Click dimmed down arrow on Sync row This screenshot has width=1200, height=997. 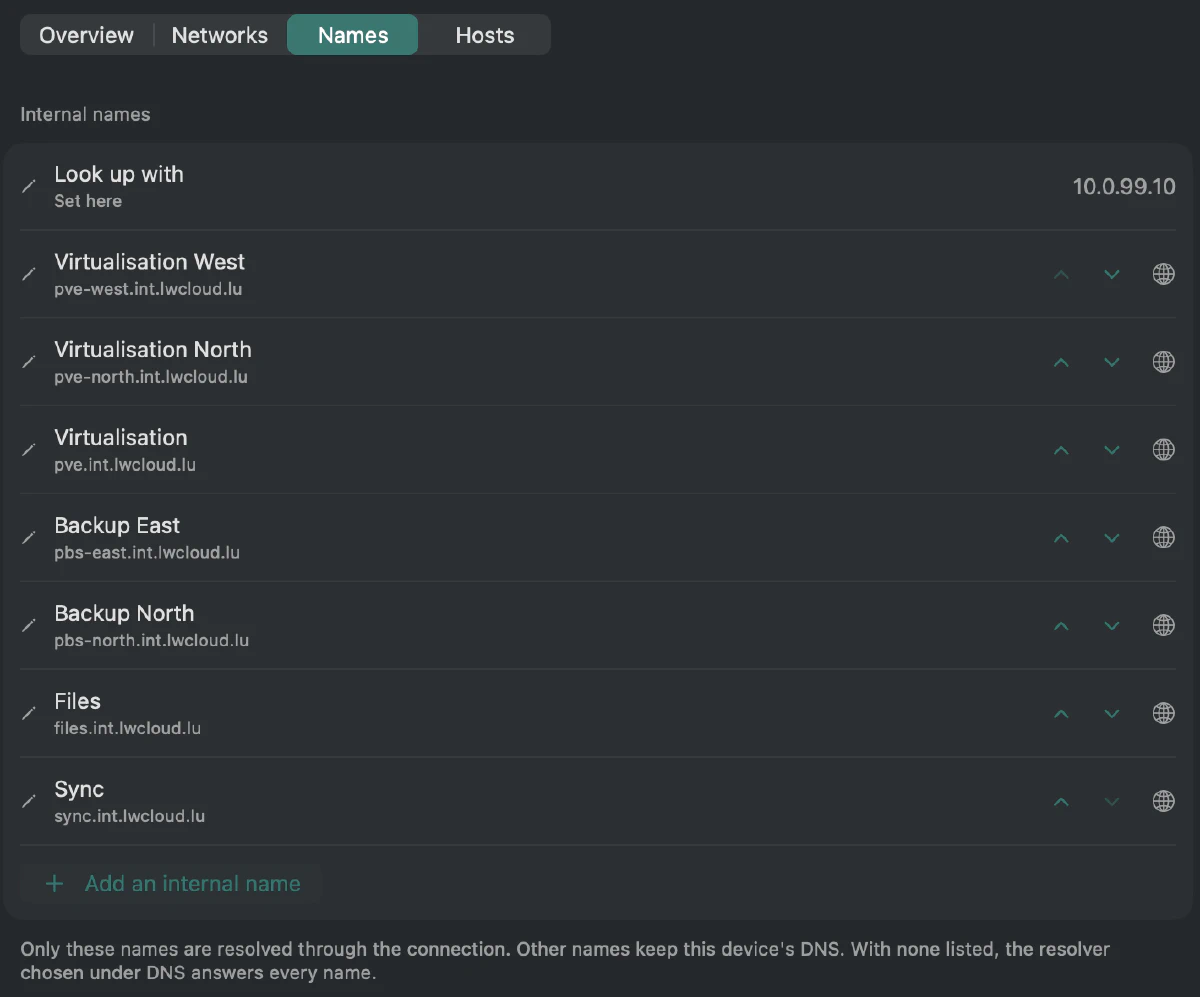pyautogui.click(x=1112, y=802)
